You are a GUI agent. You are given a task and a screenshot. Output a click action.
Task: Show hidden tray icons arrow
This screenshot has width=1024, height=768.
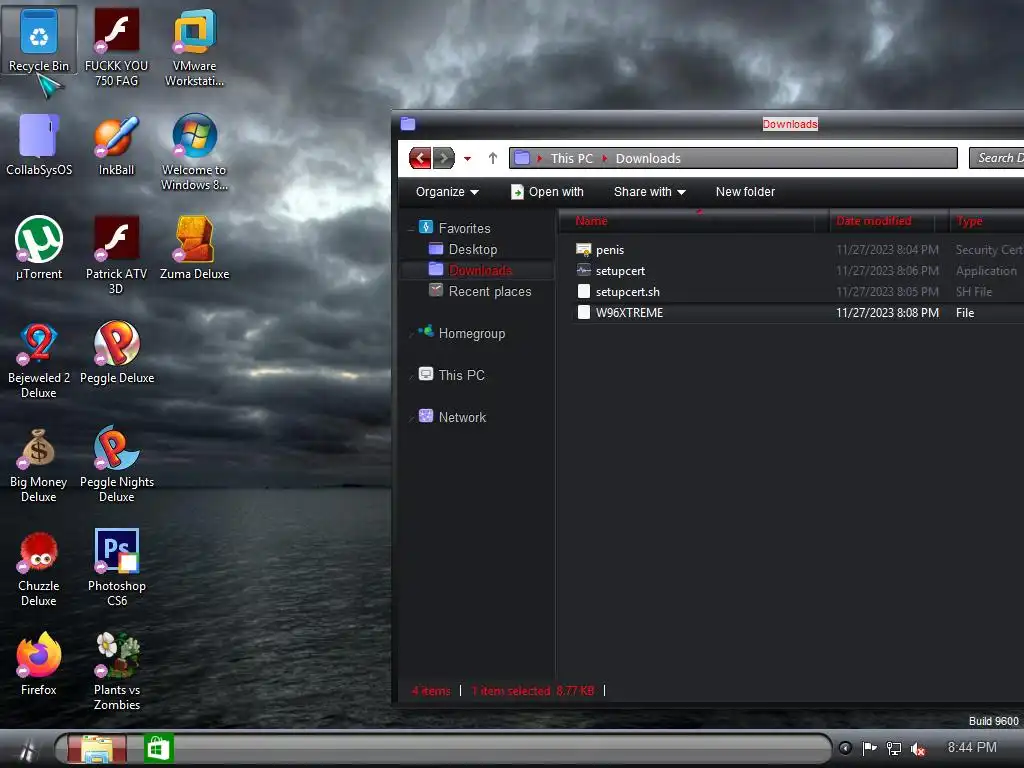pos(845,748)
